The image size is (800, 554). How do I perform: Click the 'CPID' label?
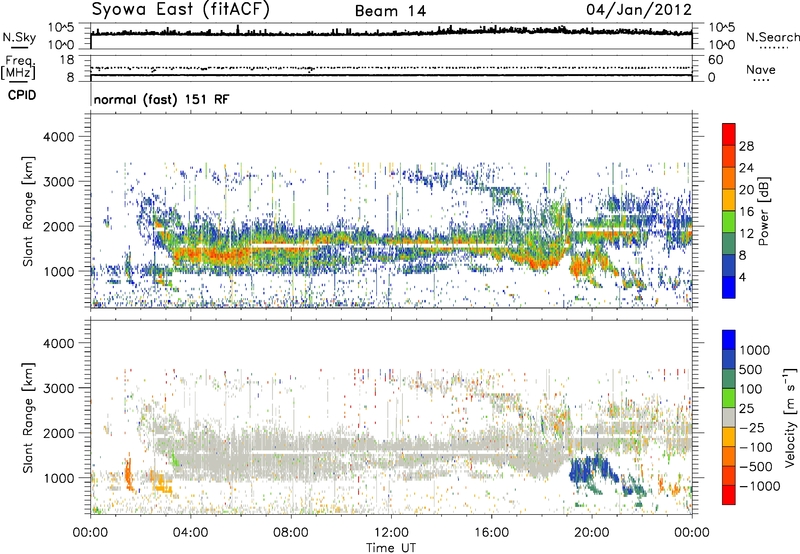pos(22,95)
